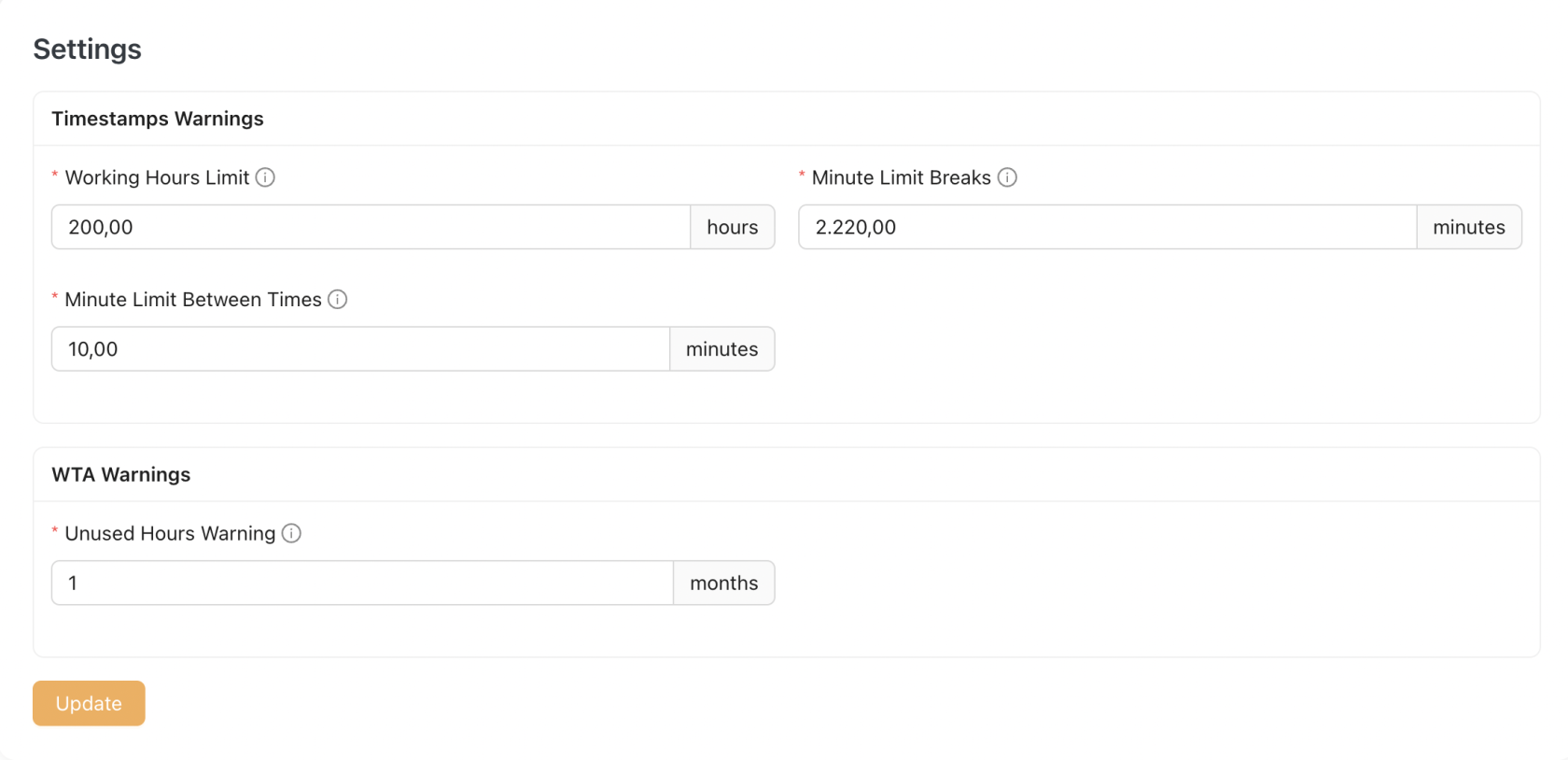The height and width of the screenshot is (760, 1568).
Task: Select the Working Hours Limit input field
Action: click(x=371, y=227)
